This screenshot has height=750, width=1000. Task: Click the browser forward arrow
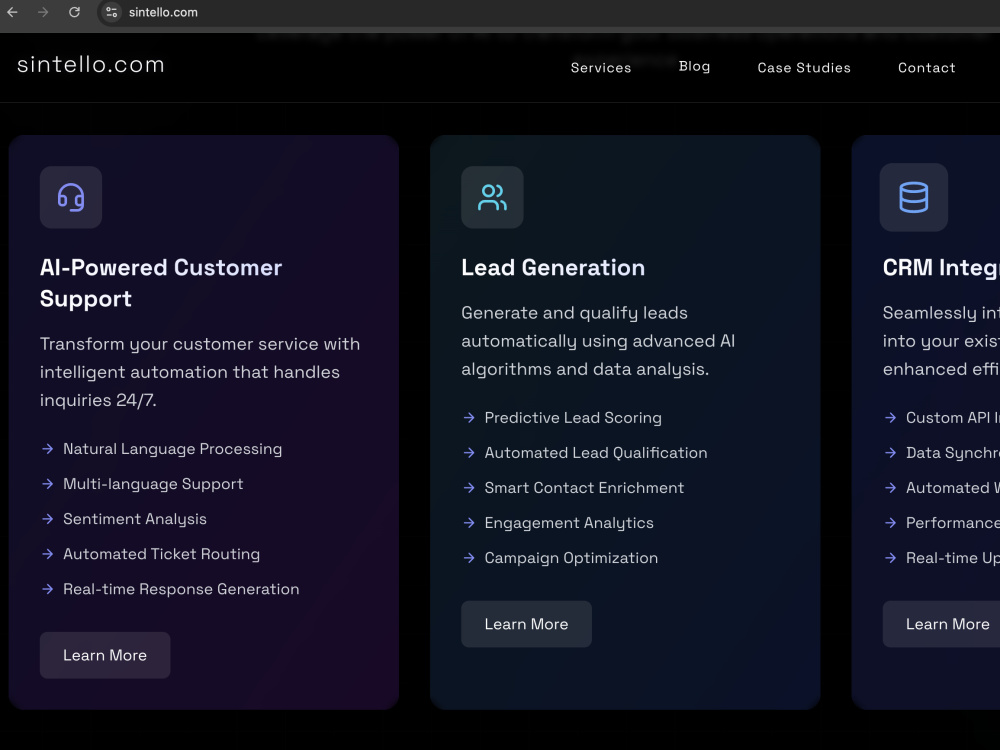click(43, 12)
